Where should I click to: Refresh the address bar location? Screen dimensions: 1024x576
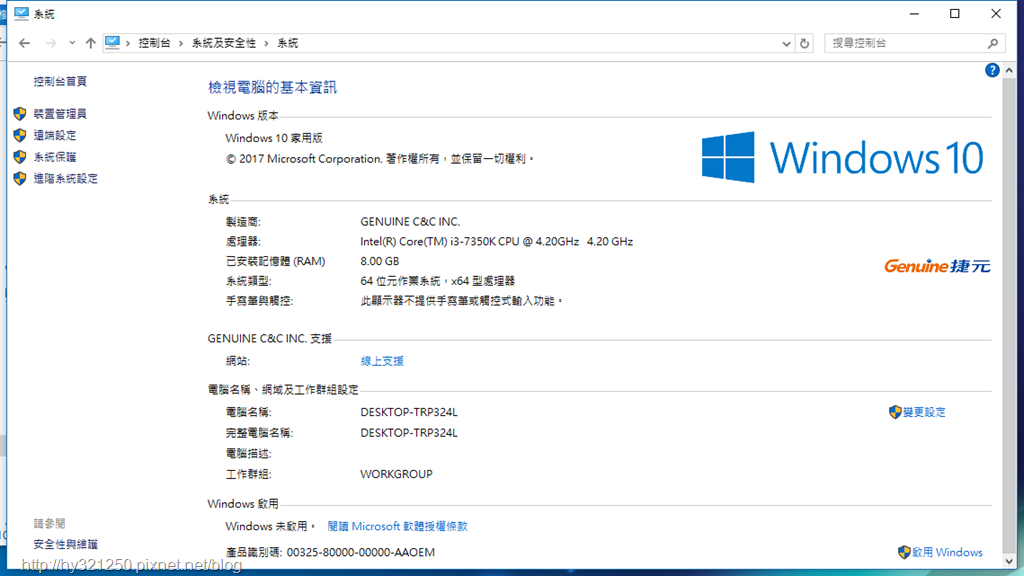click(x=805, y=44)
